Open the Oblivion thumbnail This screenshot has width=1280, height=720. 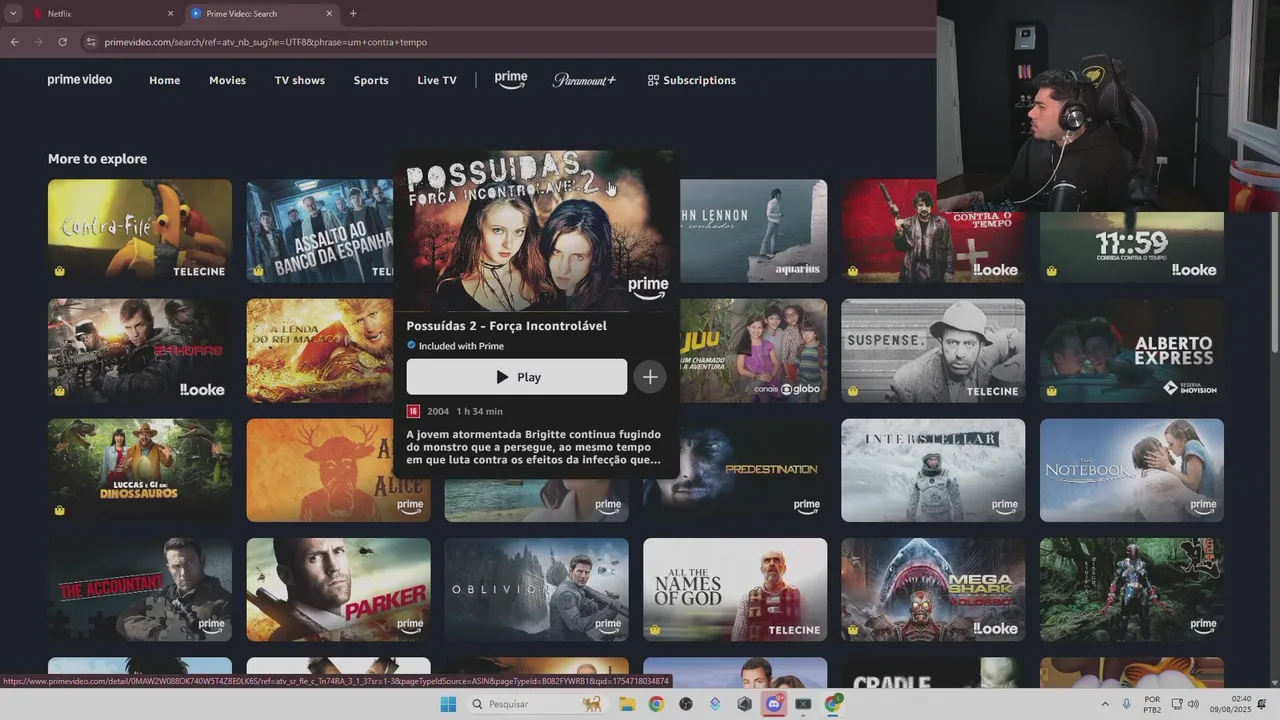pyautogui.click(x=537, y=590)
